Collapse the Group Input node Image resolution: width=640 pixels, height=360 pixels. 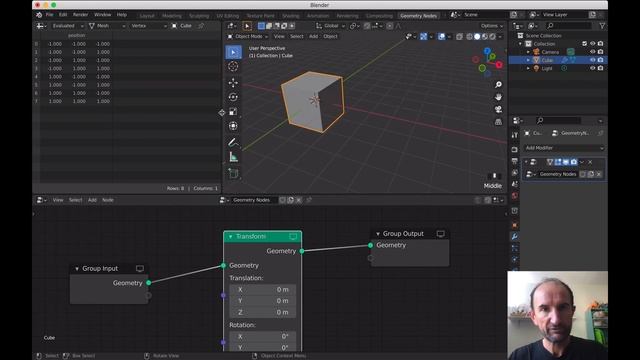point(77,269)
